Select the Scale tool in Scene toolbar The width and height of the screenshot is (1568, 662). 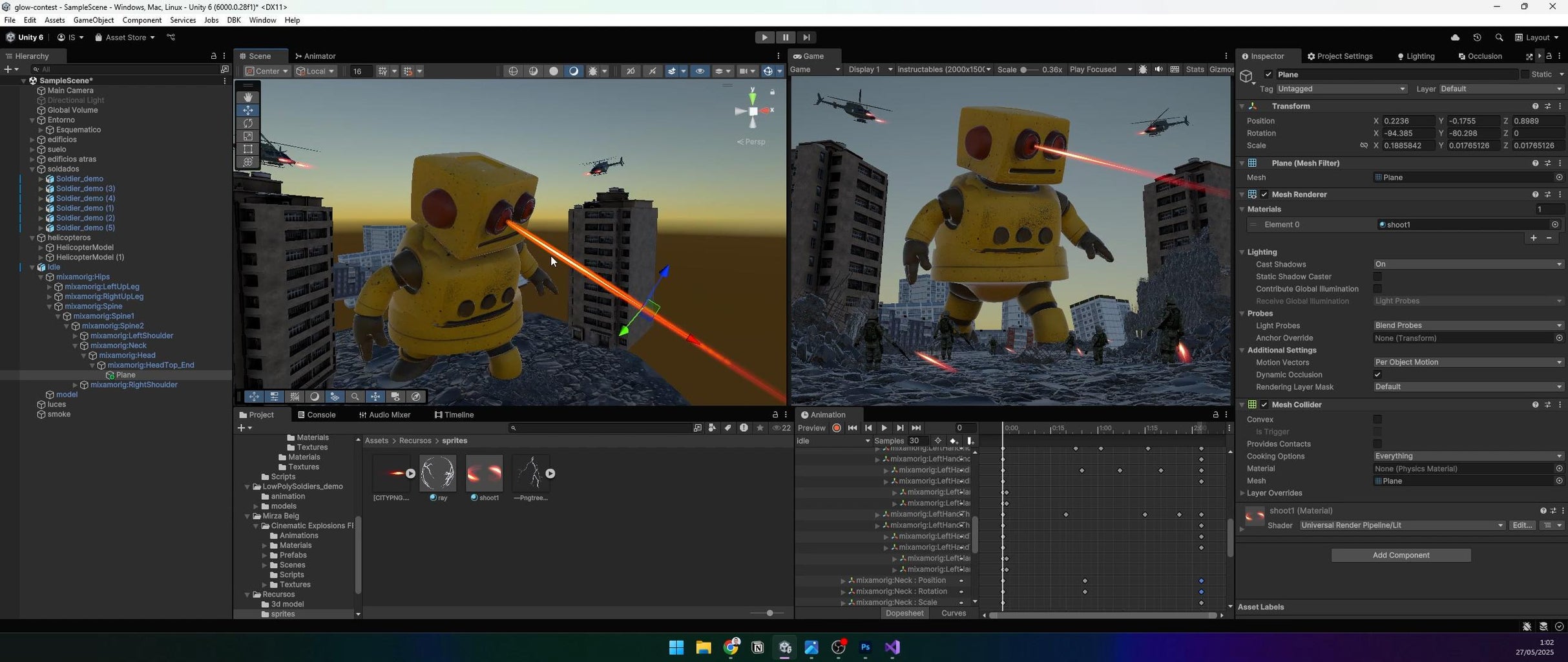(x=248, y=136)
